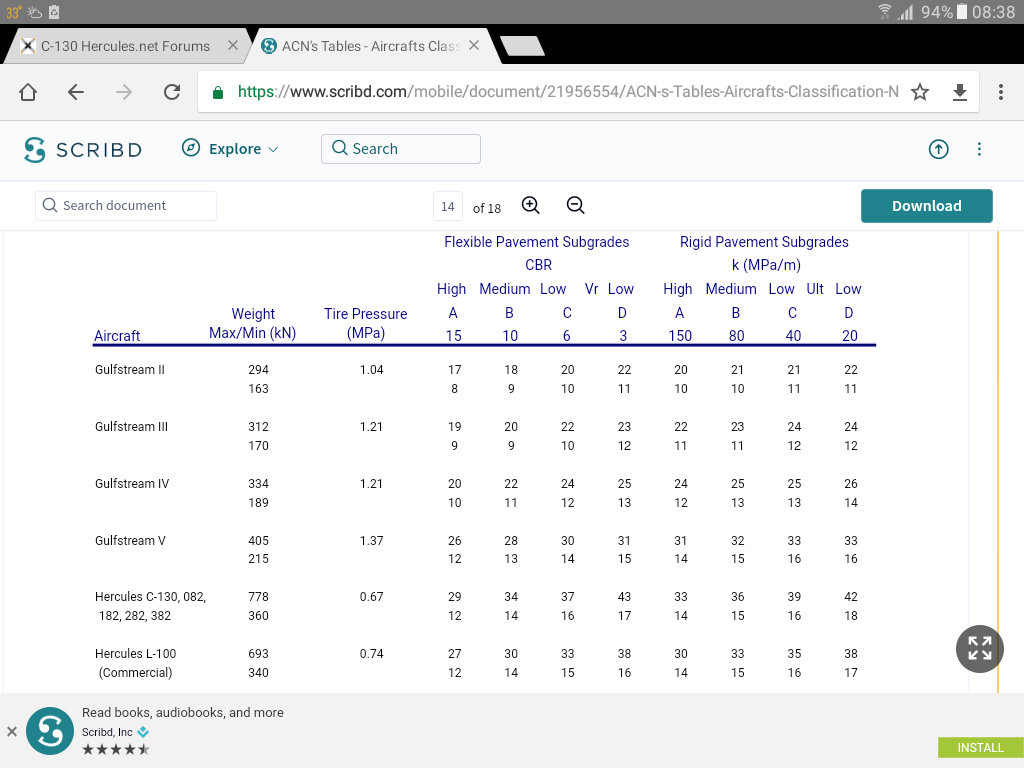Click the Scribd app icon in ad
Image resolution: width=1024 pixels, height=768 pixels.
coord(50,731)
